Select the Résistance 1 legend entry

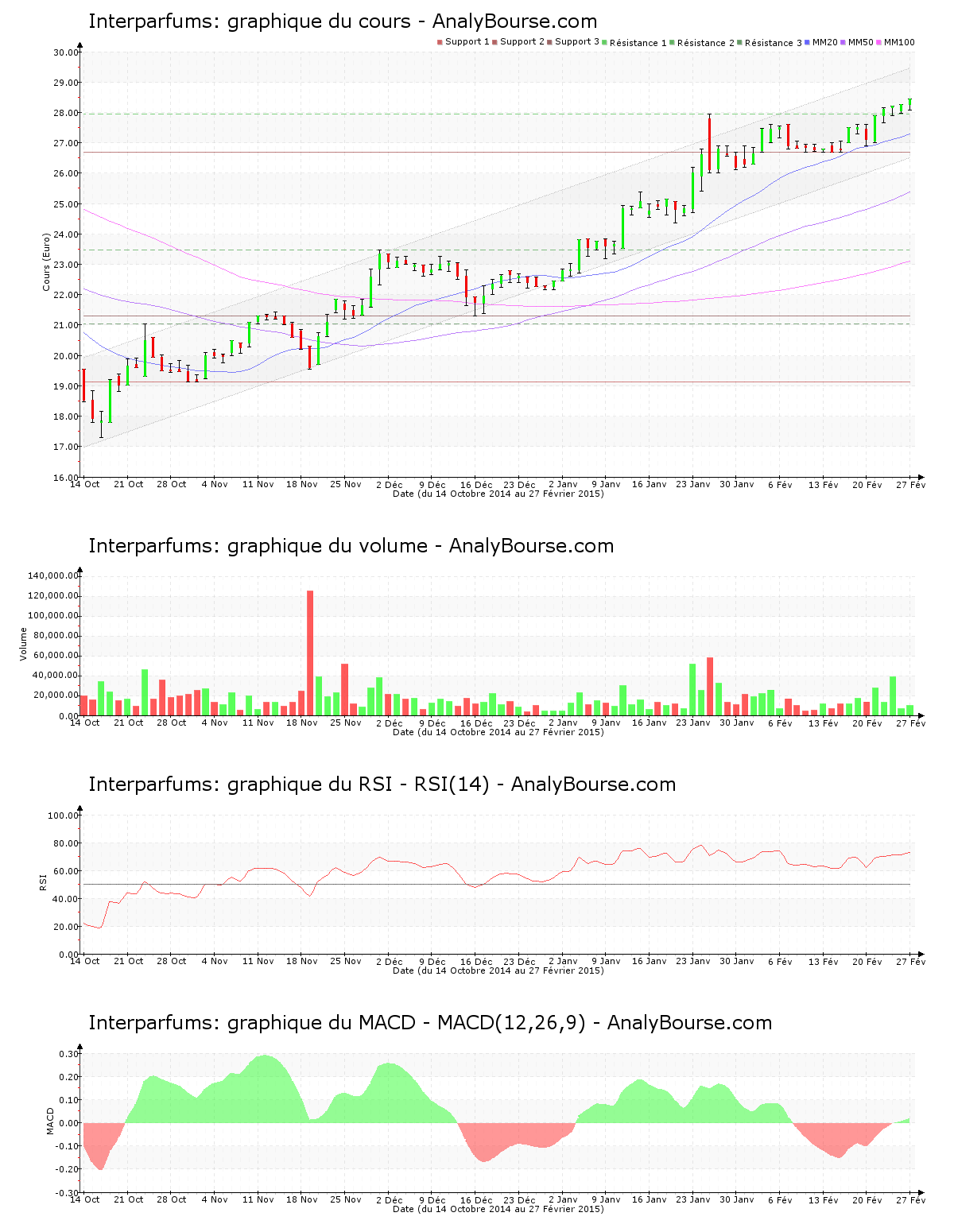coord(638,43)
